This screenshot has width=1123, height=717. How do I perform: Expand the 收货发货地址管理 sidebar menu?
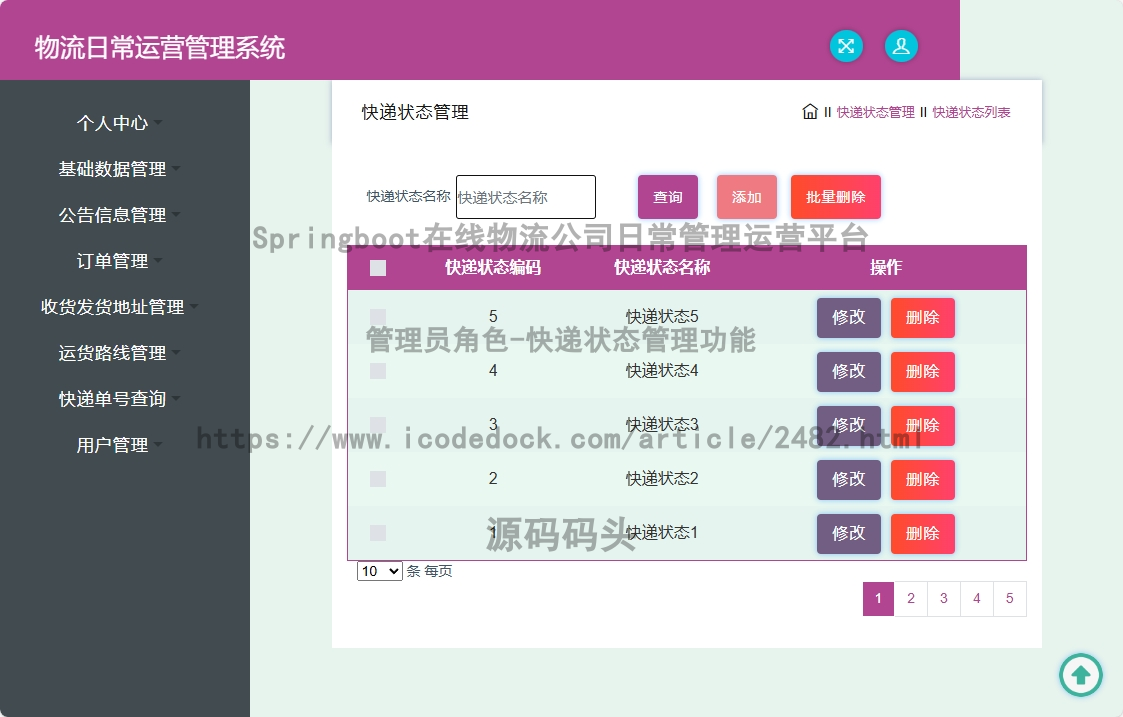click(119, 307)
